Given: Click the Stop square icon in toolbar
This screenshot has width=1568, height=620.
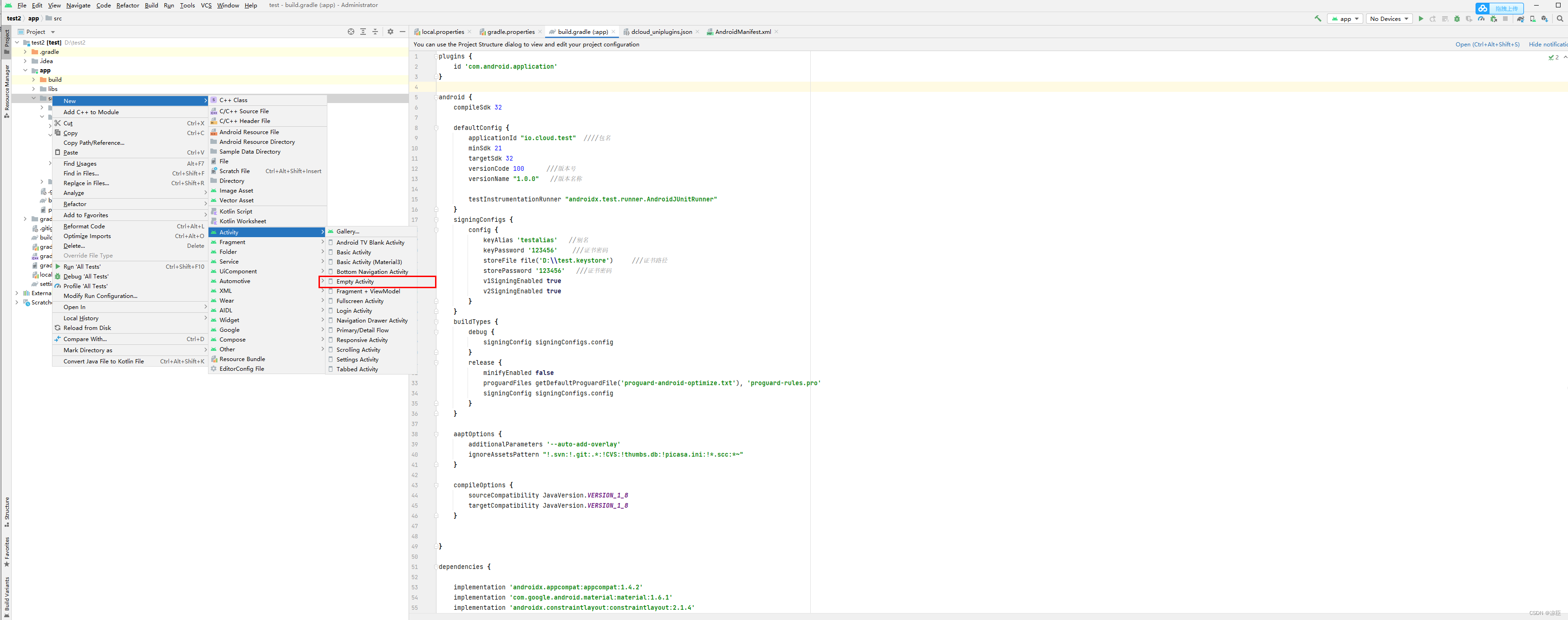Looking at the screenshot, I should pos(1505,19).
